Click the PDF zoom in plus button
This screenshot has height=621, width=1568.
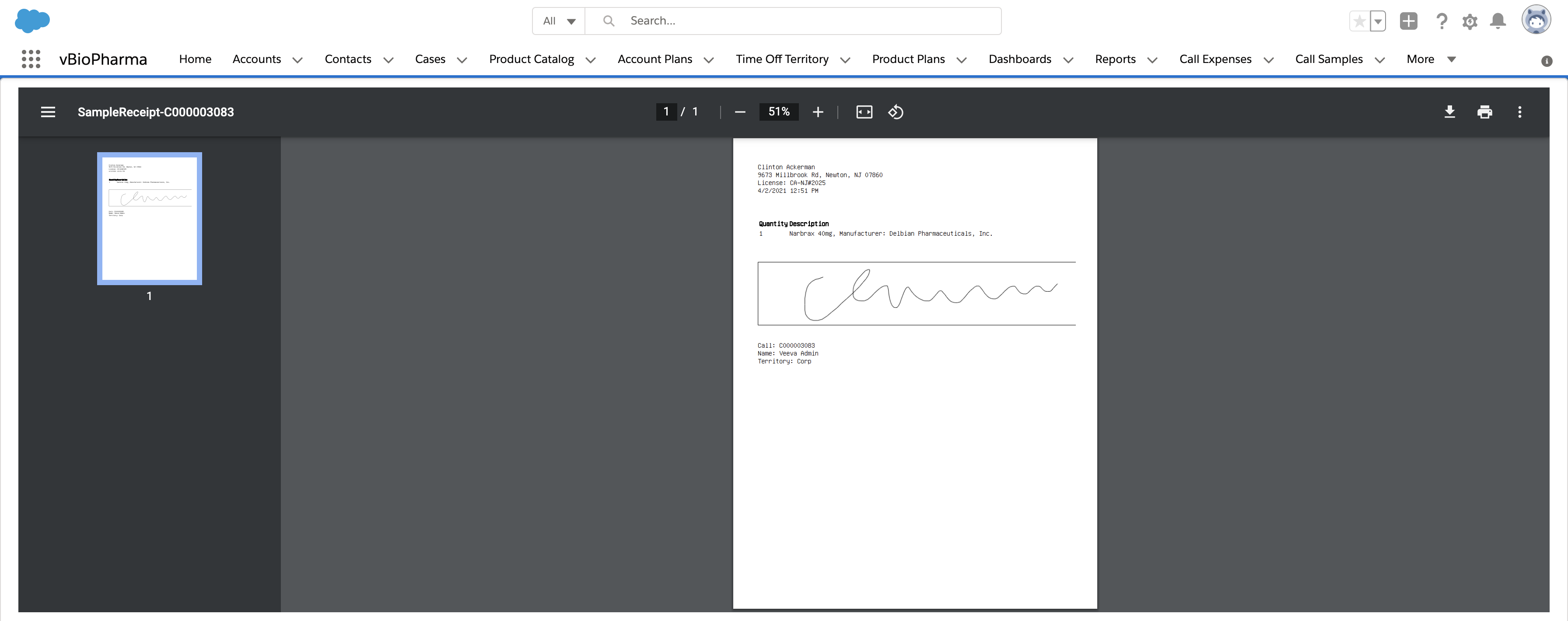coord(818,112)
